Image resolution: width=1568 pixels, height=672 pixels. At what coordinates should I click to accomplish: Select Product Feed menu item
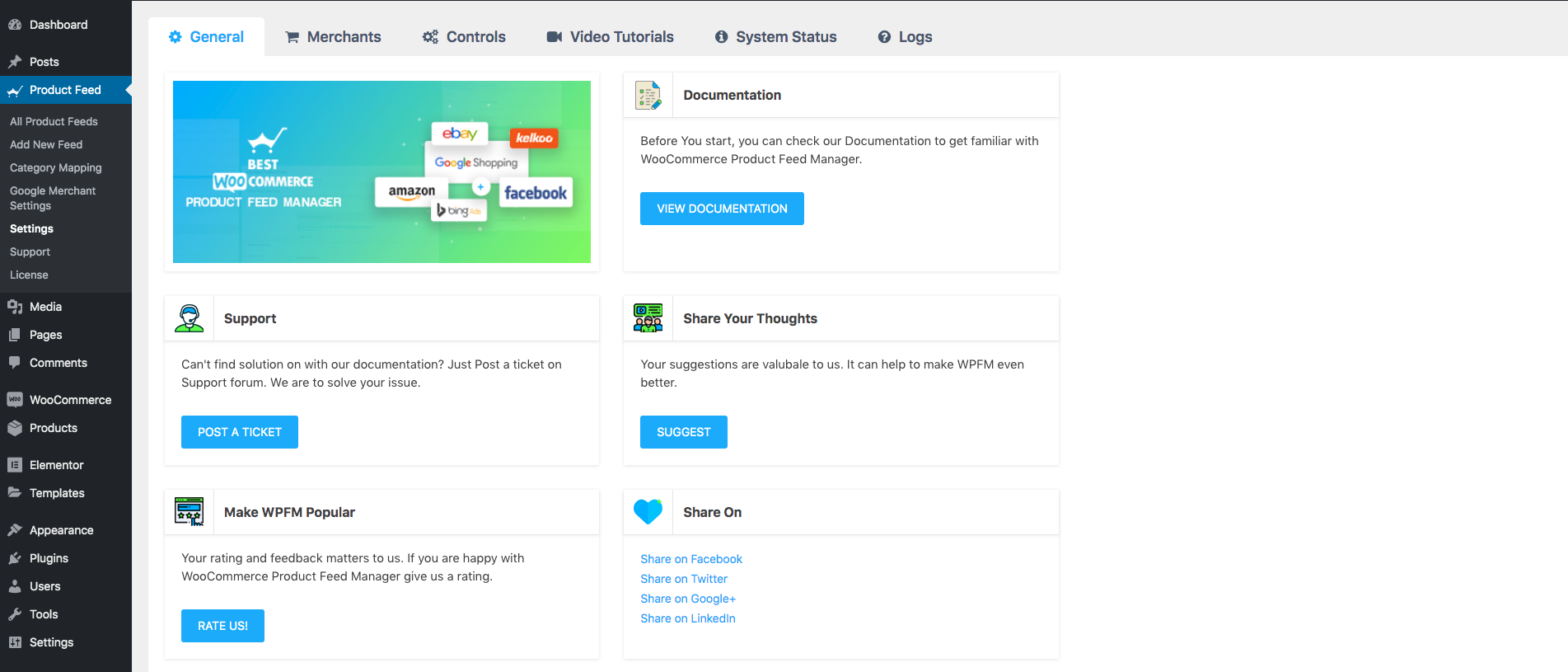tap(66, 90)
